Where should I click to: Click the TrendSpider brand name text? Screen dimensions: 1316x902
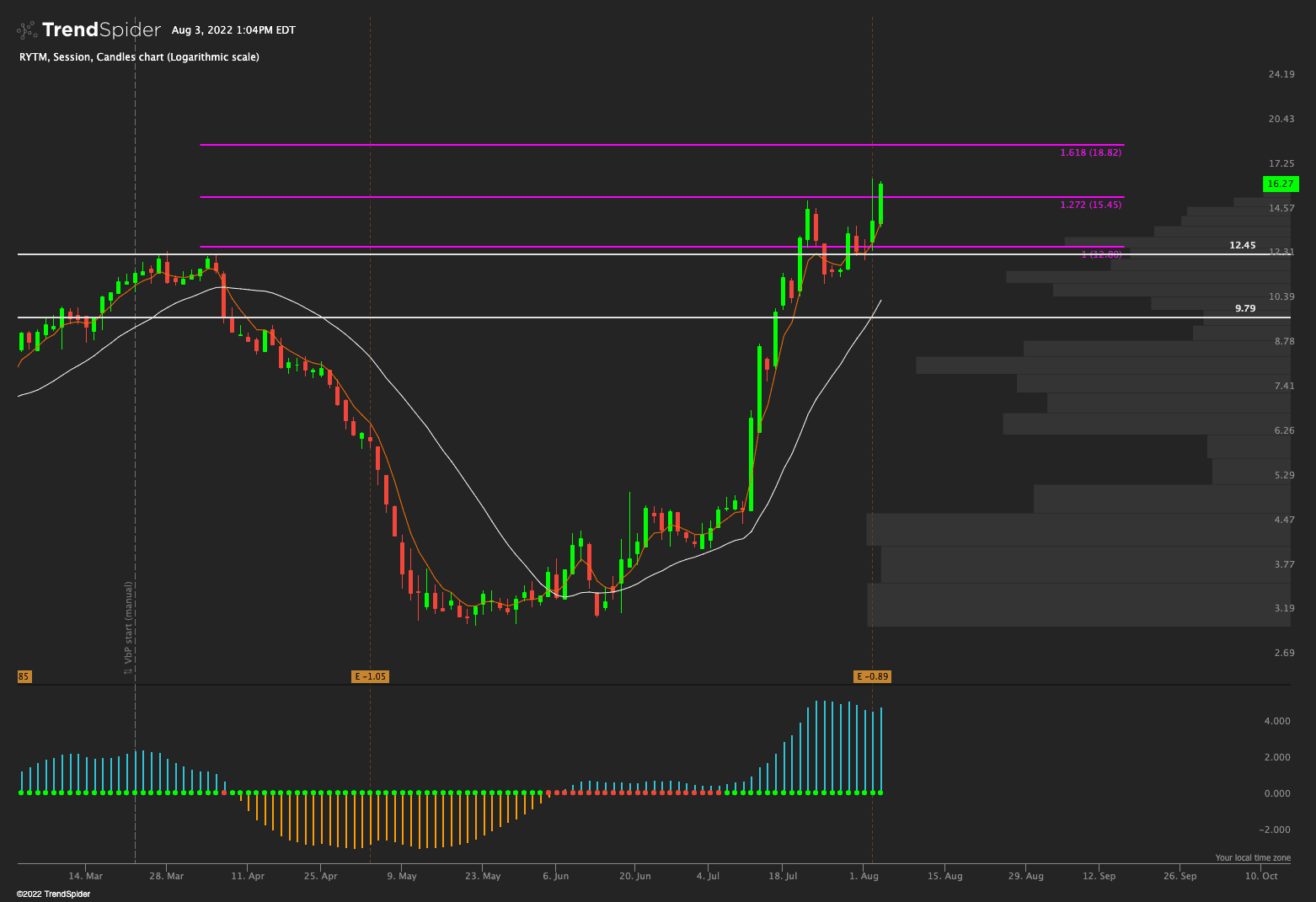click(101, 30)
